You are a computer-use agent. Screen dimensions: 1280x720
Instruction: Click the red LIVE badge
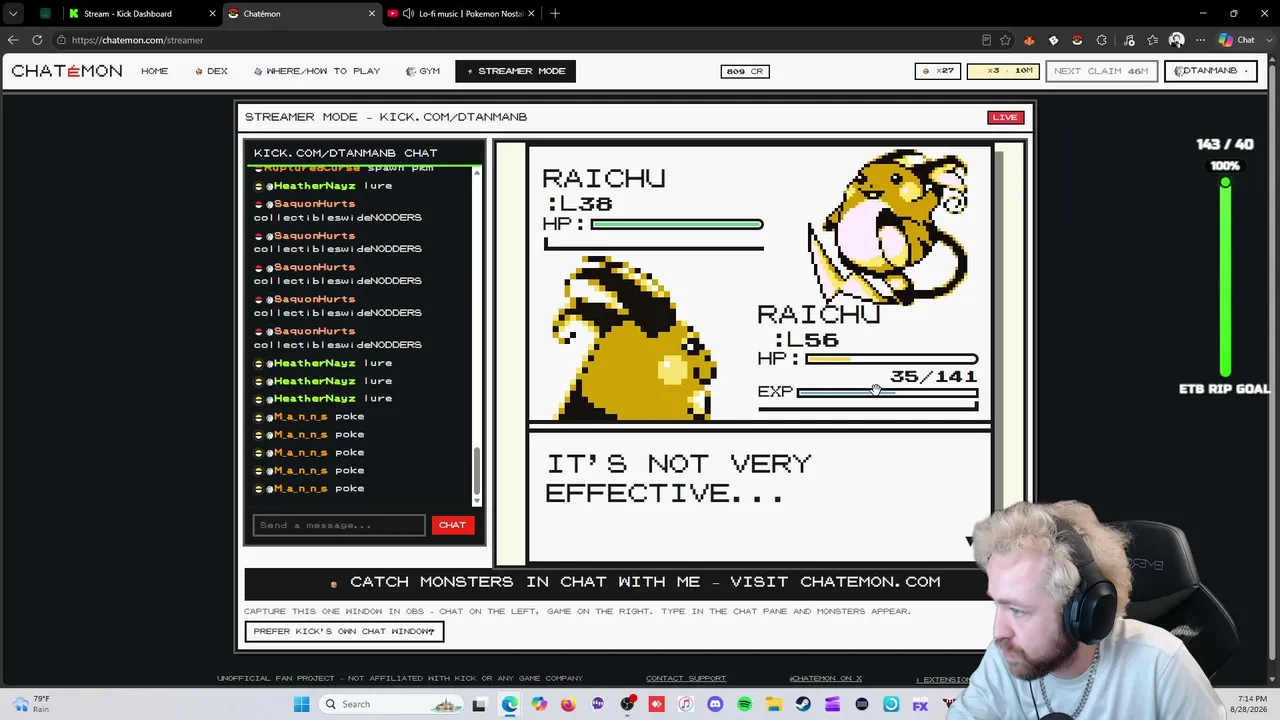(1005, 117)
